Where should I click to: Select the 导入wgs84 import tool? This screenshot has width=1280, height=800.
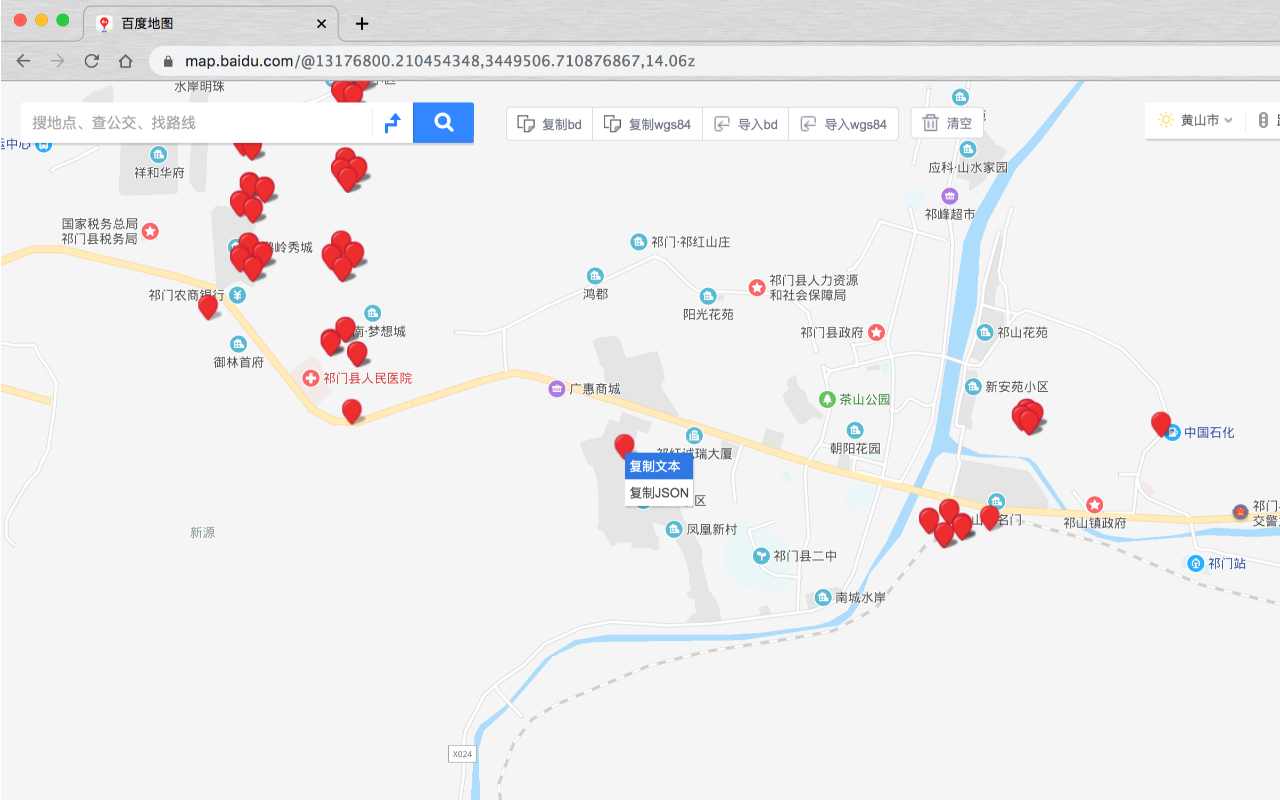click(x=808, y=124)
